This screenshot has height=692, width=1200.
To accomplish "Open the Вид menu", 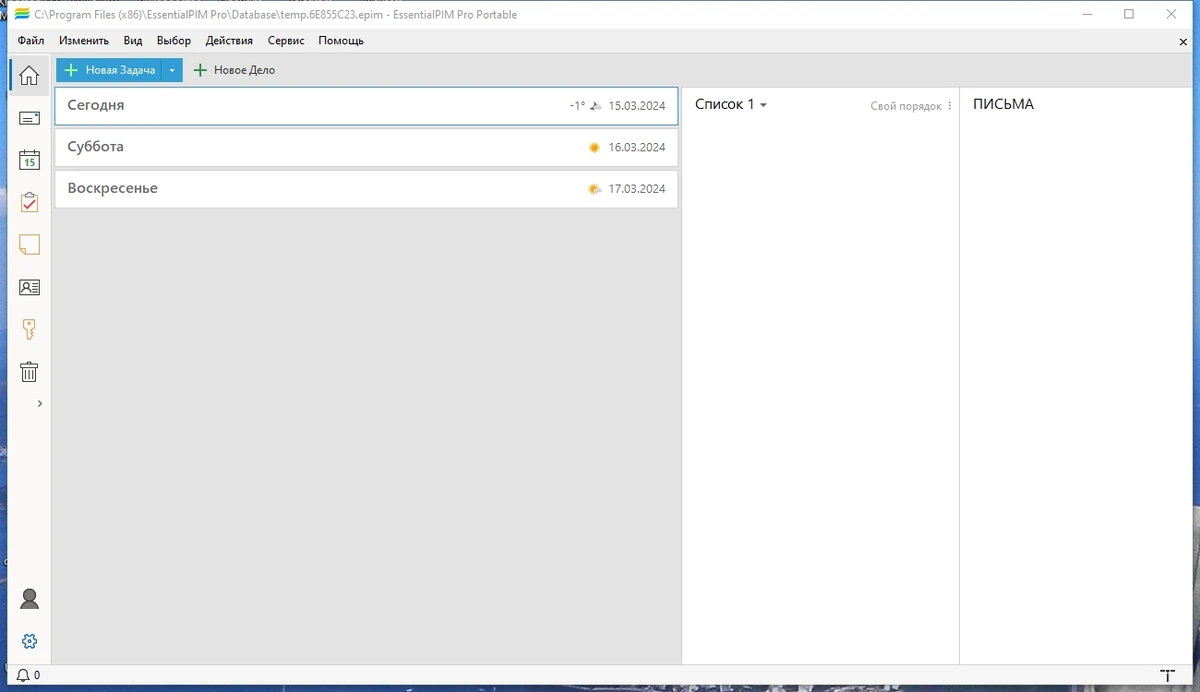I will 133,41.
